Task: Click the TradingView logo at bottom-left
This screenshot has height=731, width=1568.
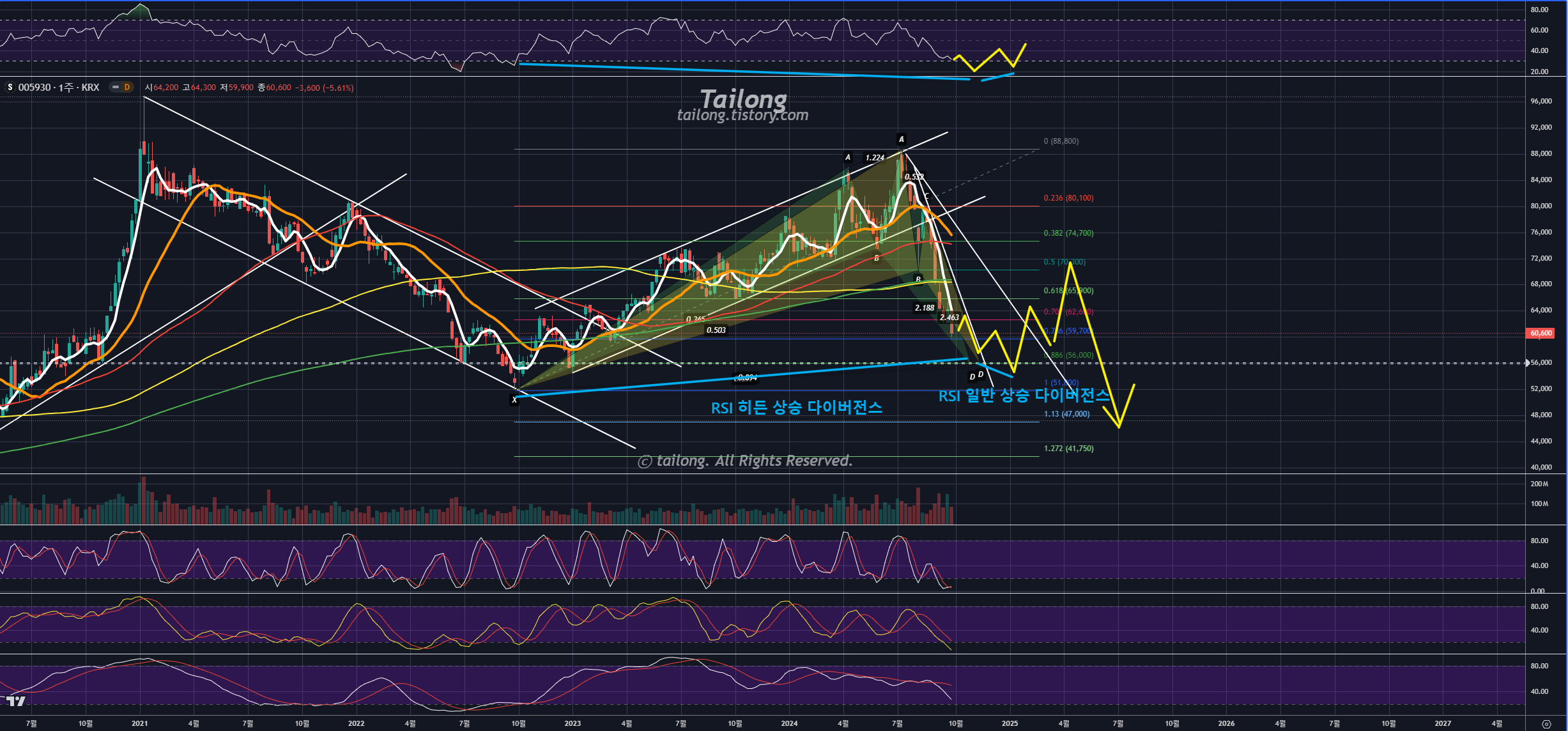Action: click(x=15, y=702)
